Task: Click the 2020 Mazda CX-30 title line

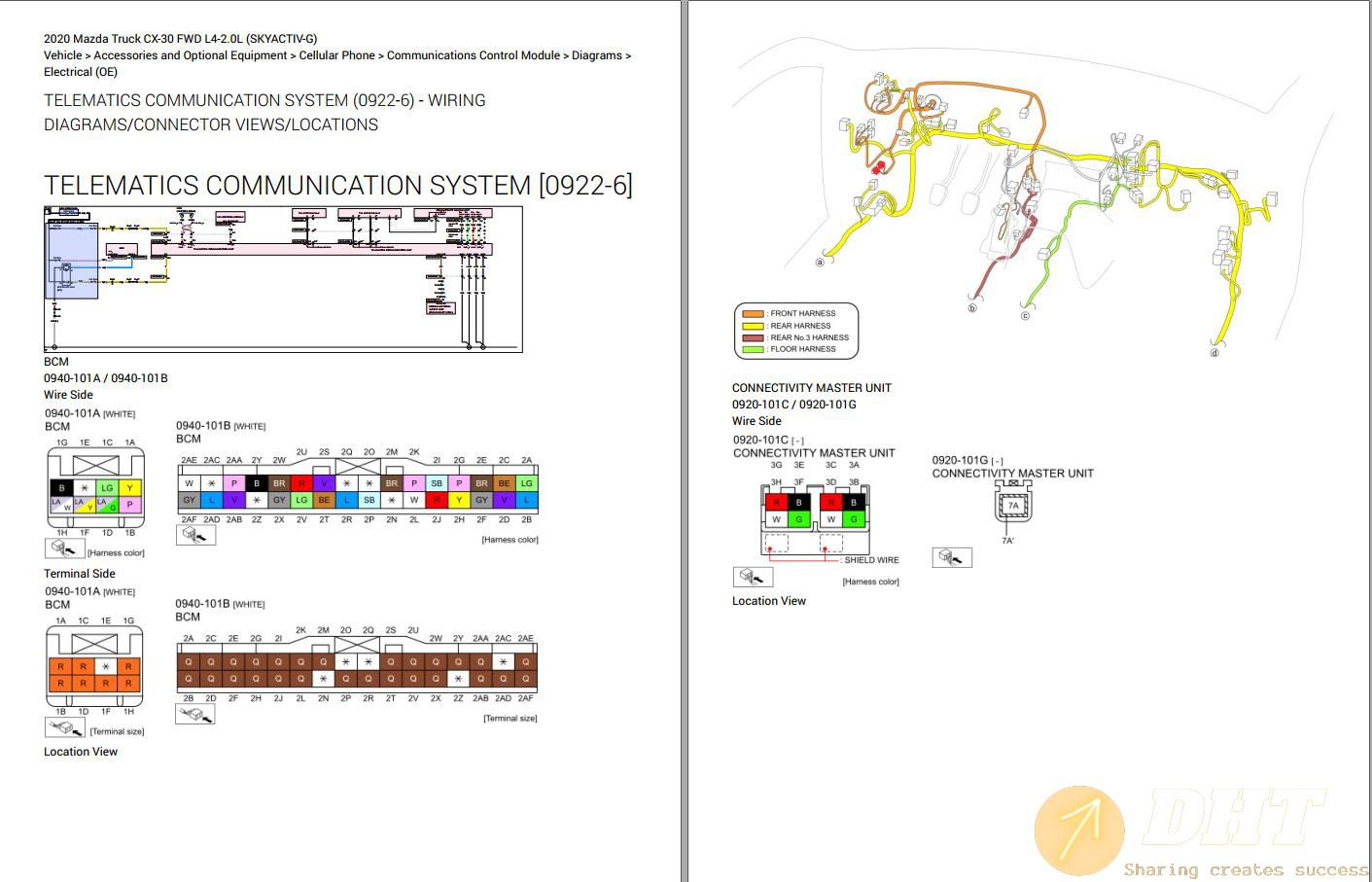Action: click(180, 39)
